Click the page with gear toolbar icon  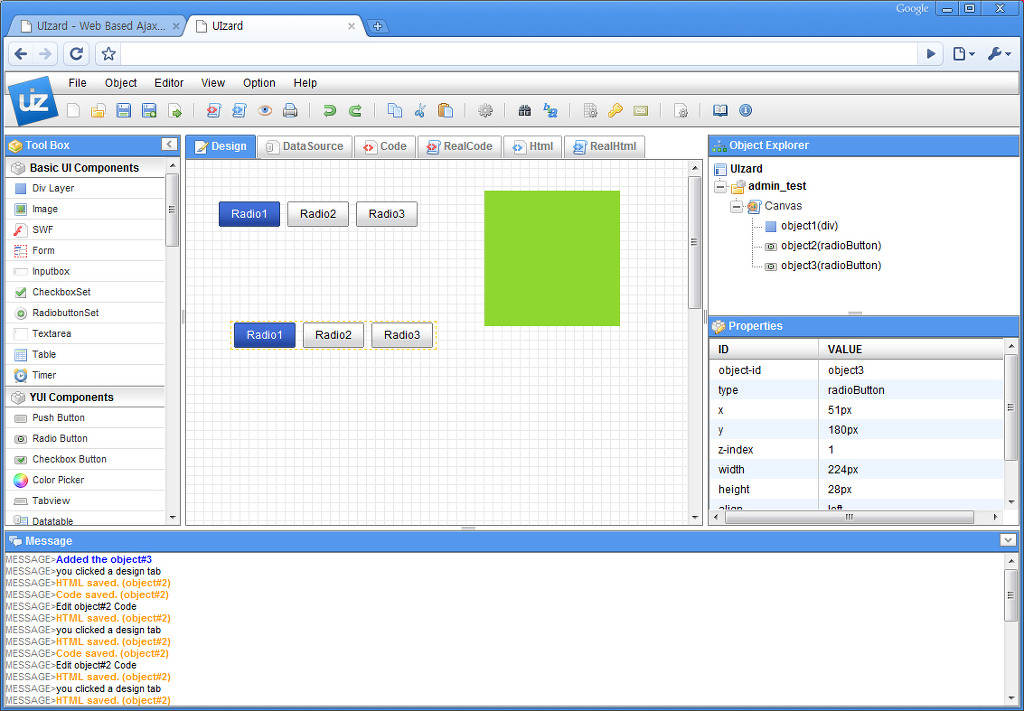(681, 111)
